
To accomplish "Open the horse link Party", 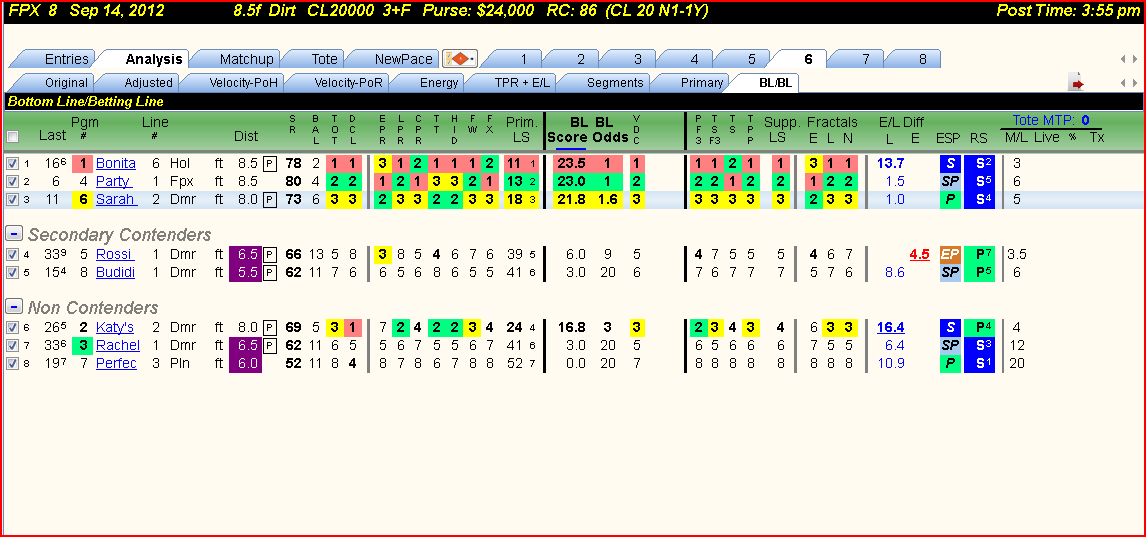I will pyautogui.click(x=113, y=182).
